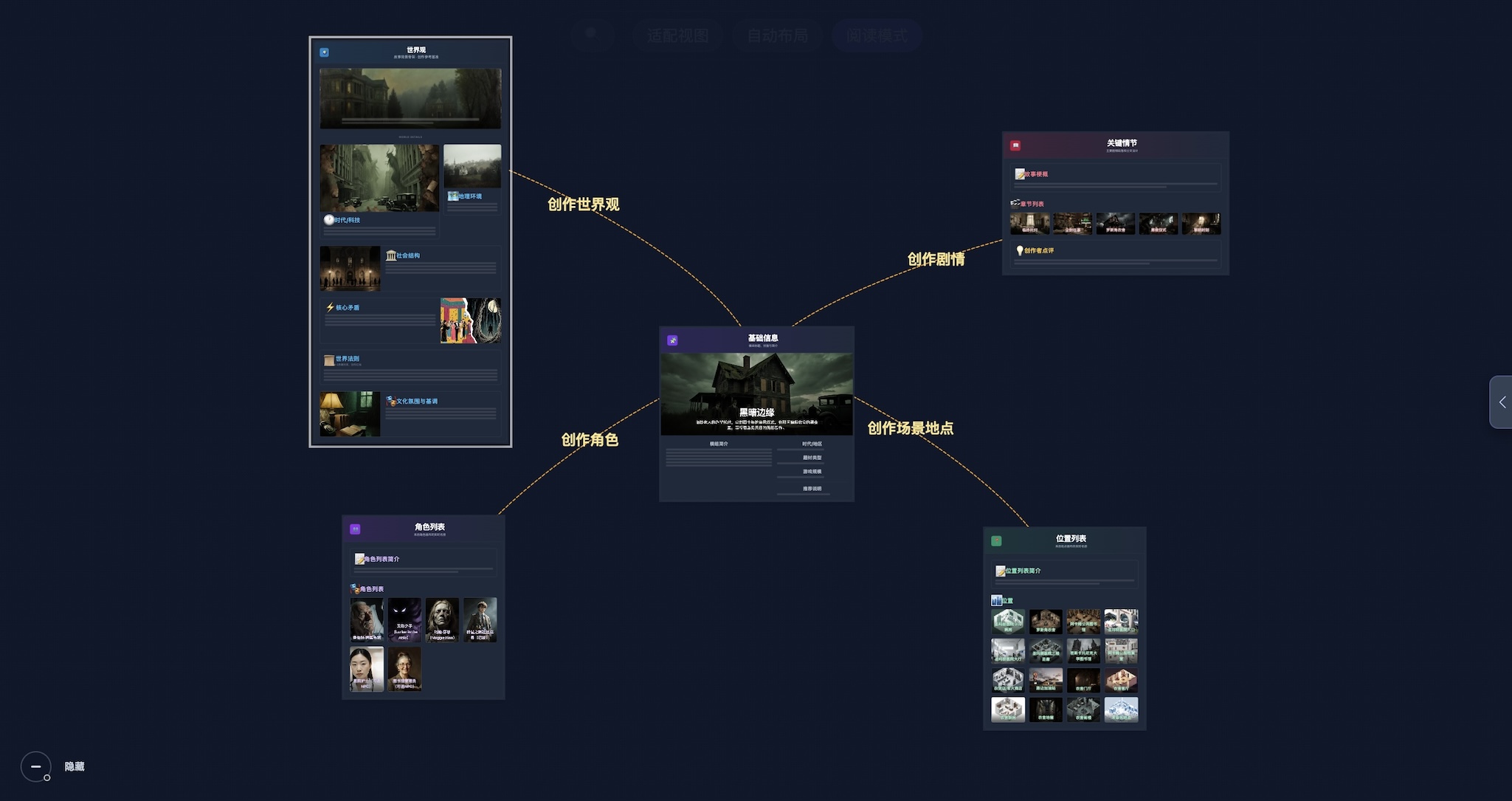This screenshot has height=801, width=1512.
Task: Click the purple 基础信息 card header icon
Action: tap(672, 340)
